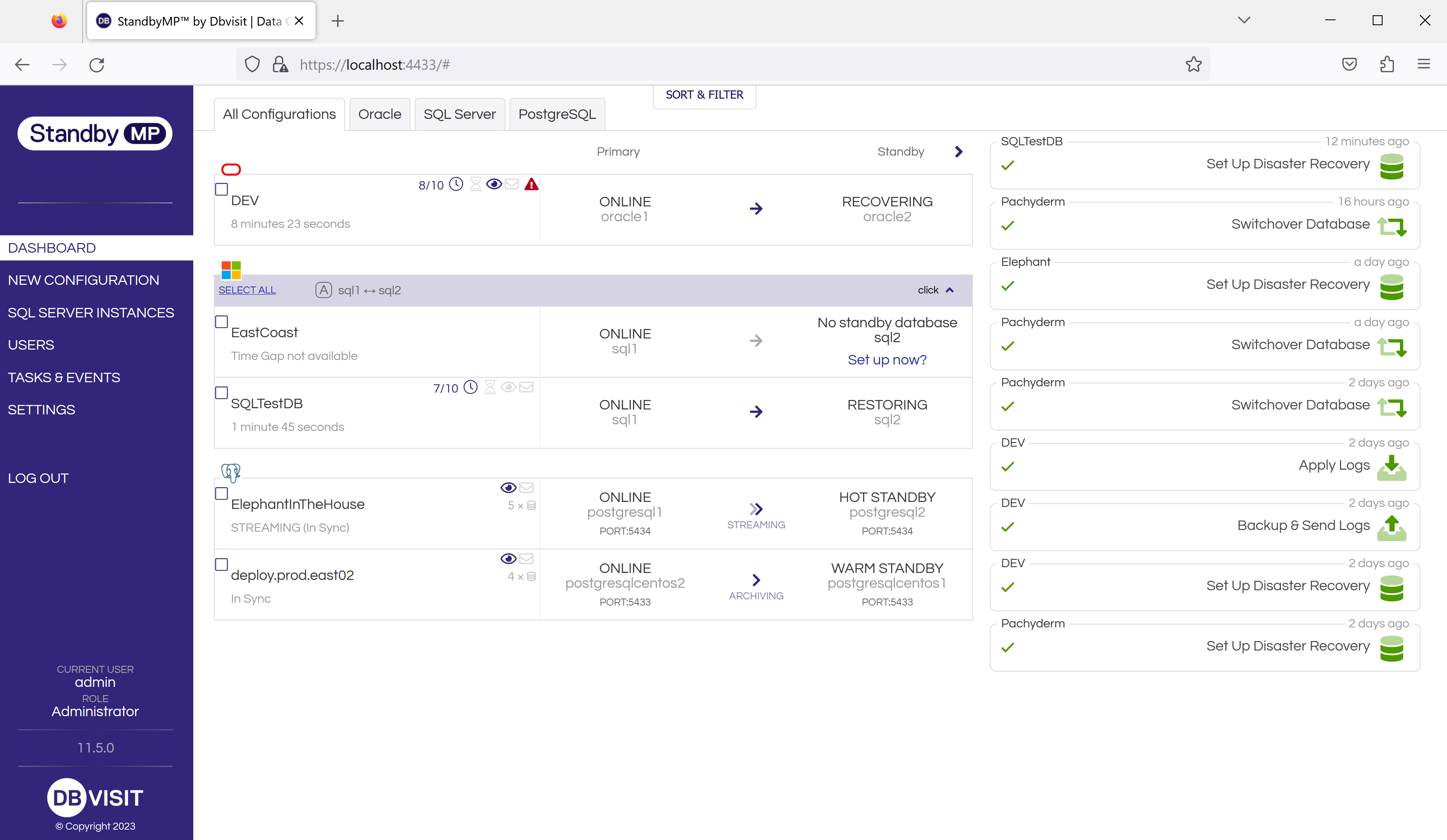Open the PostgreSQL tab
This screenshot has height=840, width=1447.
[x=556, y=114]
